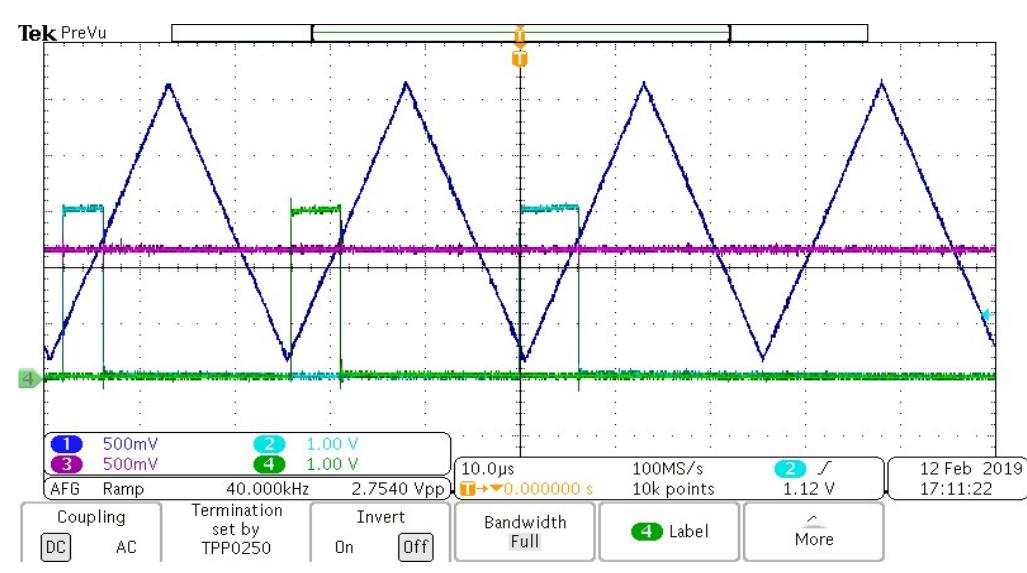This screenshot has height=573, width=1027.
Task: Open the Bandwidth Full menu
Action: (x=525, y=532)
